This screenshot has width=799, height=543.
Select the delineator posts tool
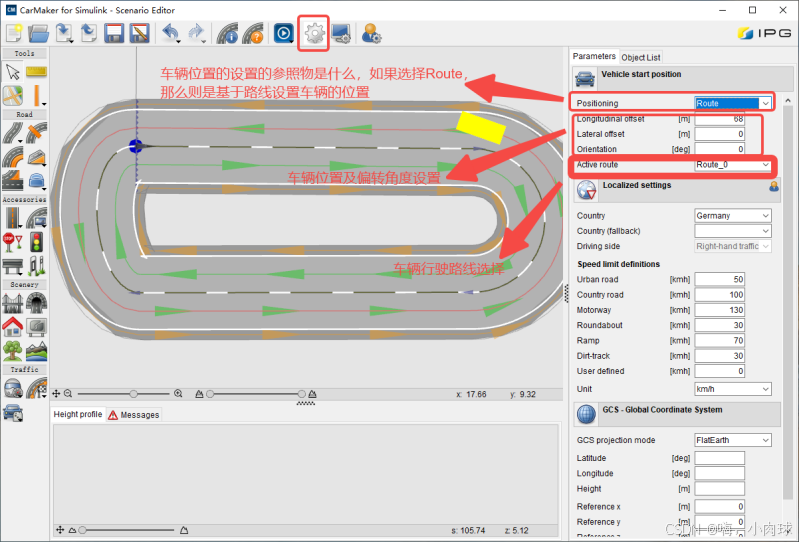[x=37, y=266]
